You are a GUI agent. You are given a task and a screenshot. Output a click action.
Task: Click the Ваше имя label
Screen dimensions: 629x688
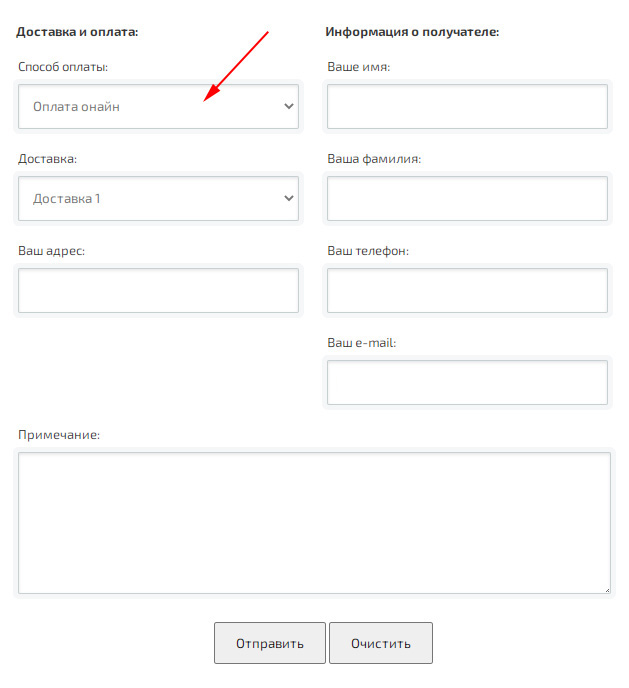tap(358, 67)
